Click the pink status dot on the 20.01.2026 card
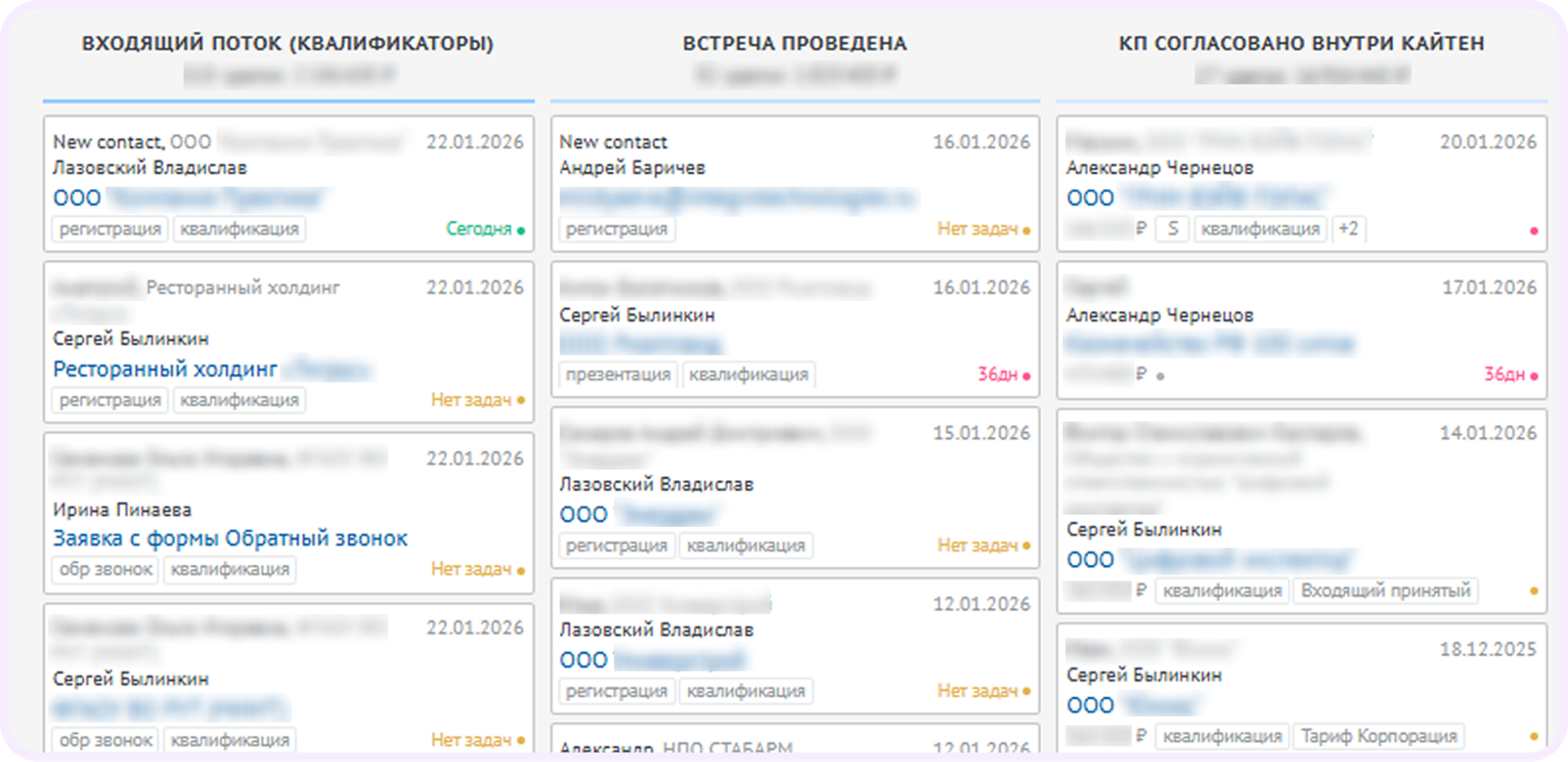1568x762 pixels. (x=1533, y=230)
